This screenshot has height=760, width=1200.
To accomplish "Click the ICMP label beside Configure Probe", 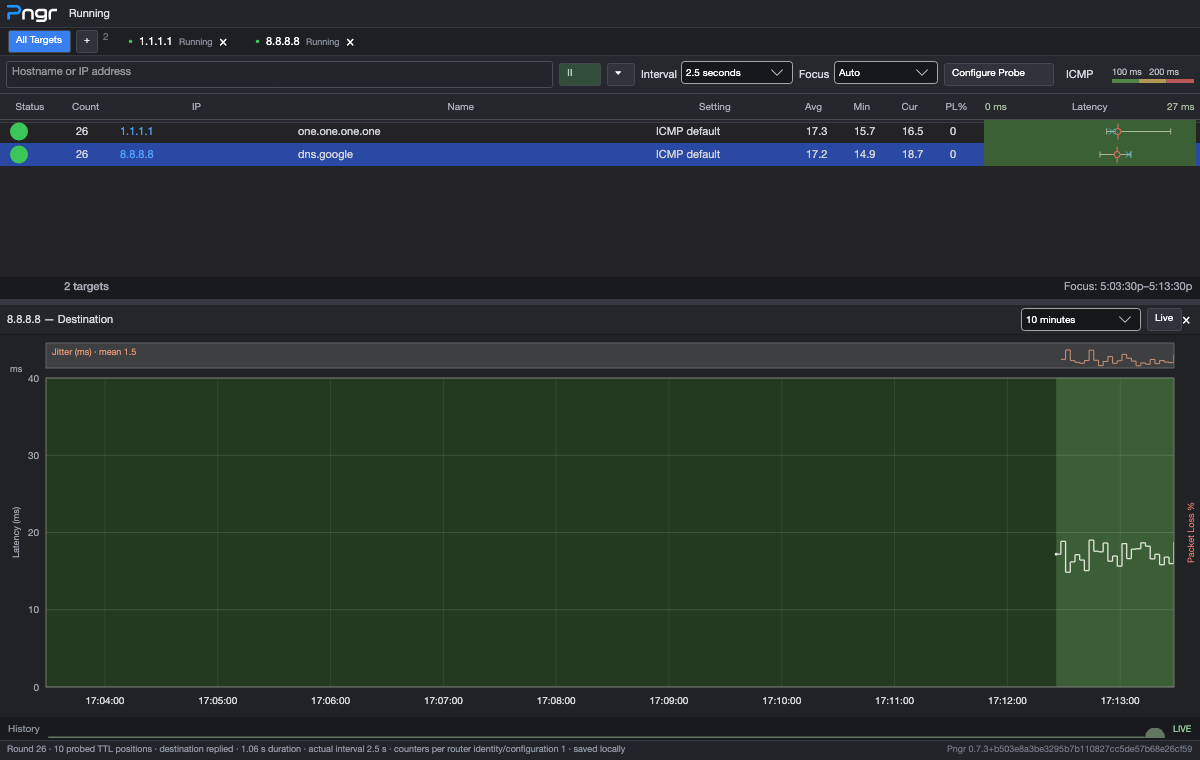I will 1080,74.
